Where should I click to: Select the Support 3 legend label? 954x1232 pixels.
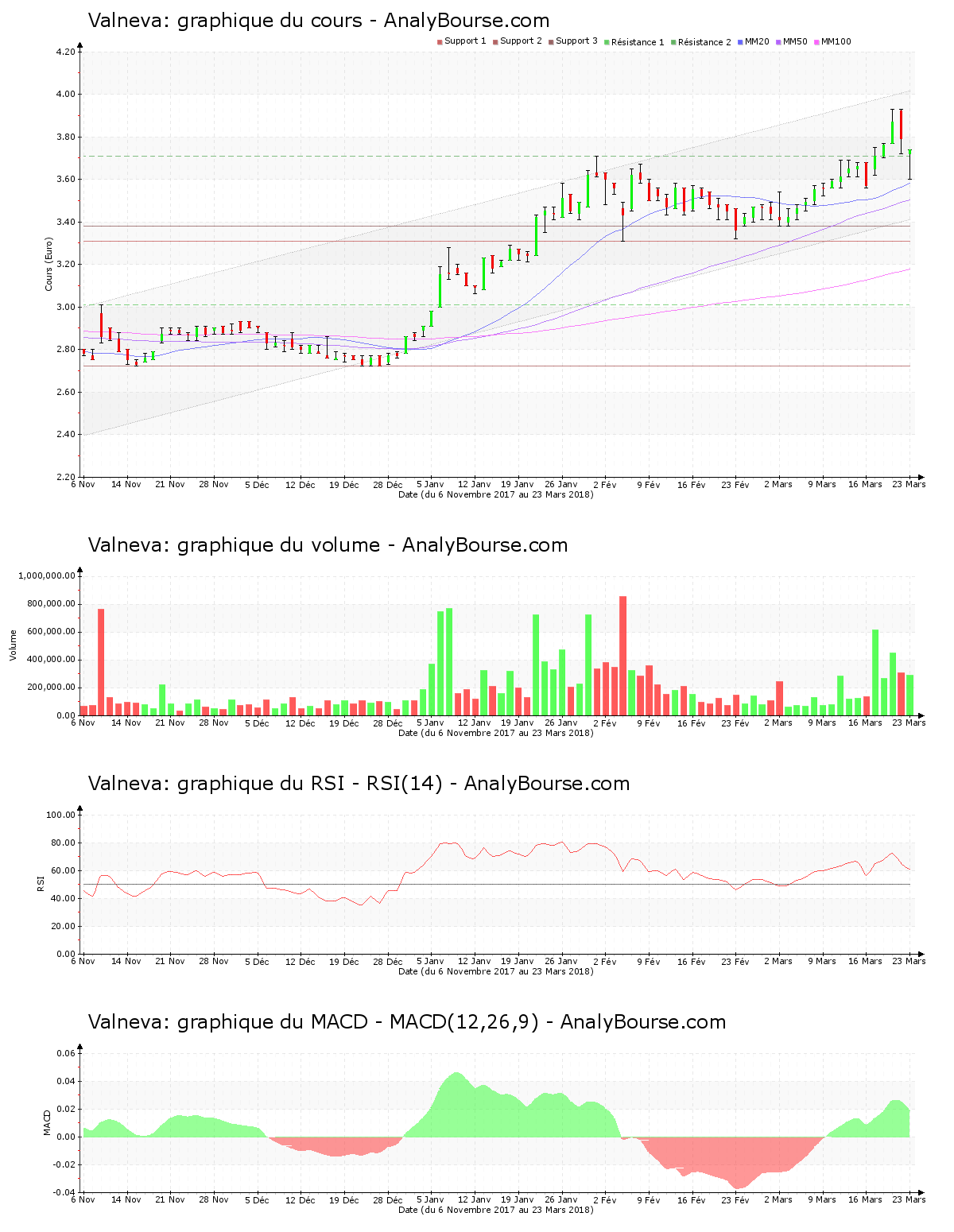(576, 41)
